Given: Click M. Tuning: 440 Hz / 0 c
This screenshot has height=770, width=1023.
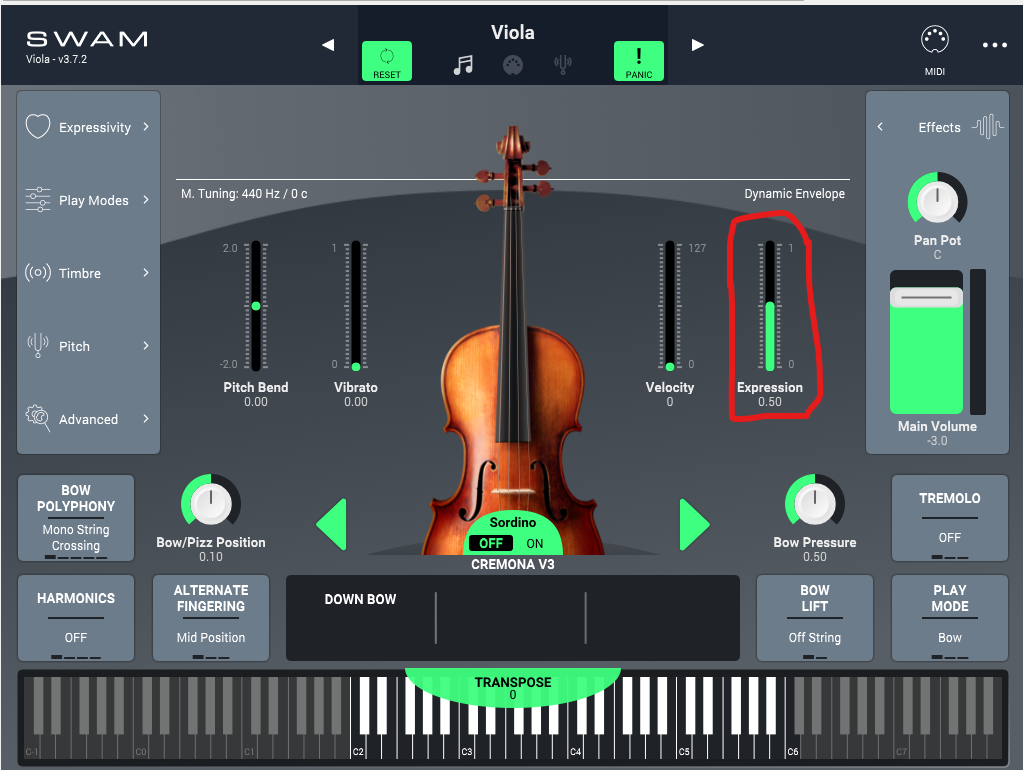Looking at the screenshot, I should (x=244, y=194).
